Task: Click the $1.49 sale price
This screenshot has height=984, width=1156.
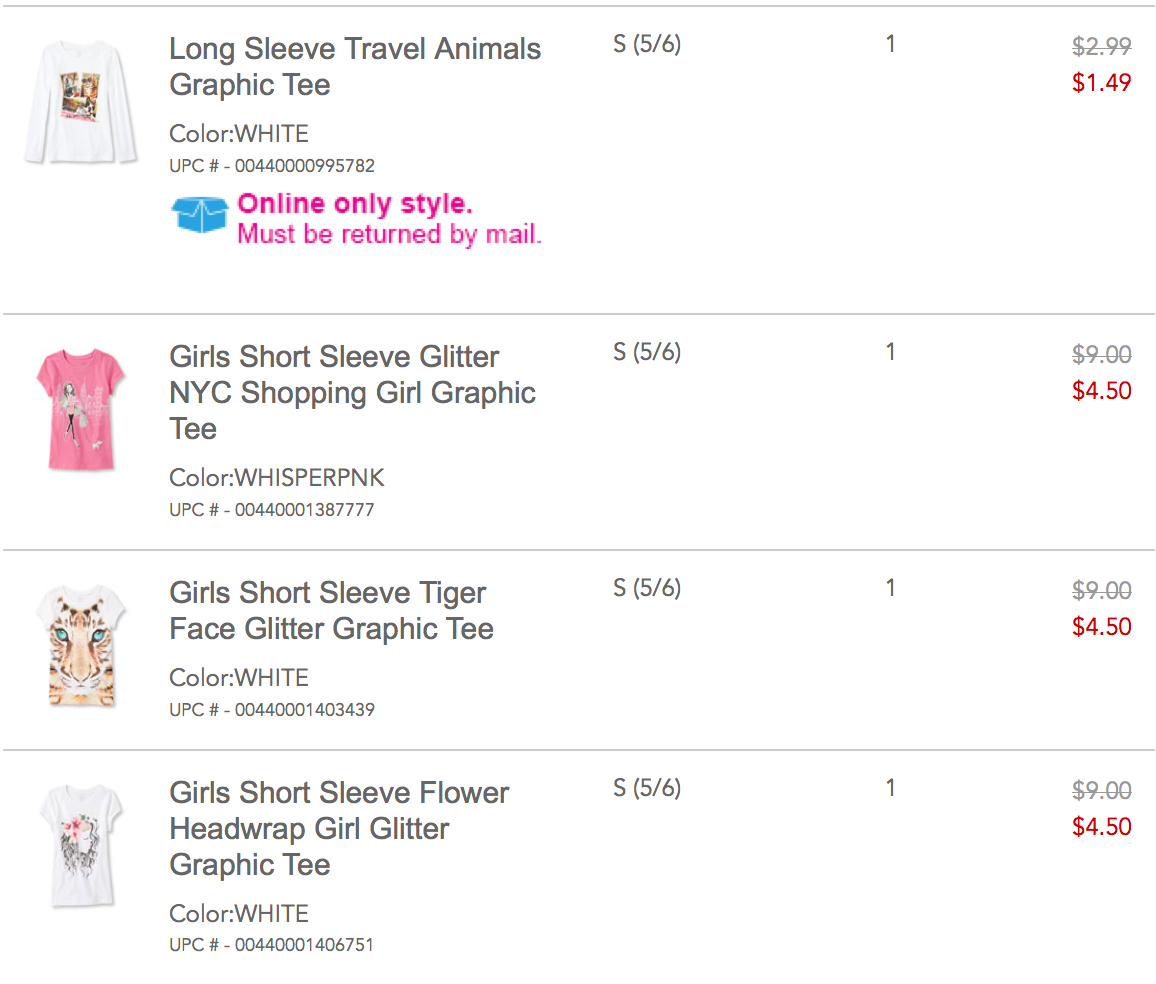Action: 1101,83
